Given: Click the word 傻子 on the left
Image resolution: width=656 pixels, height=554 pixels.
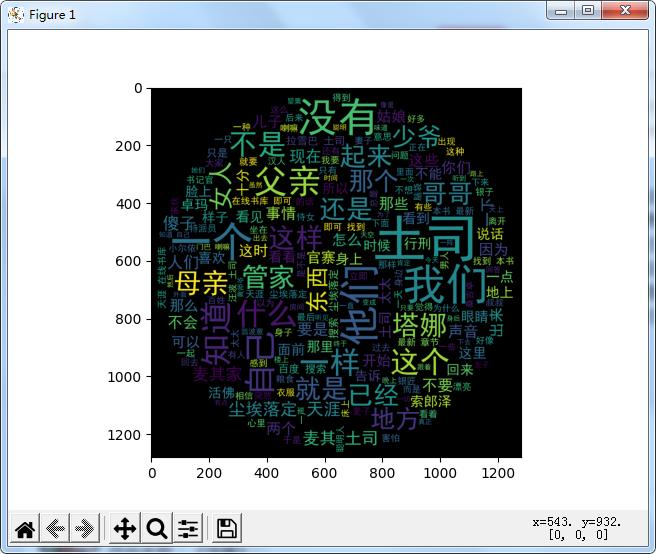Looking at the screenshot, I should coord(179,223).
